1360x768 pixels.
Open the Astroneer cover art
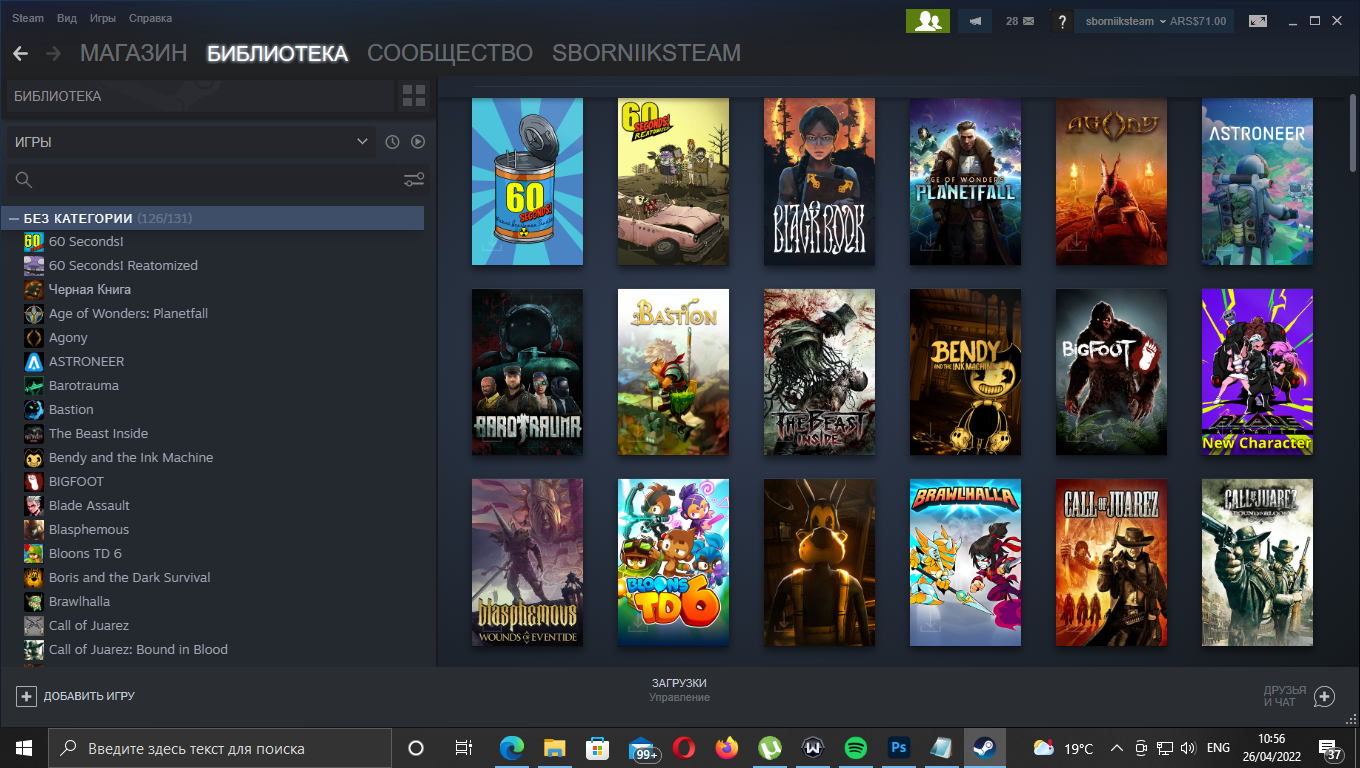(1257, 181)
